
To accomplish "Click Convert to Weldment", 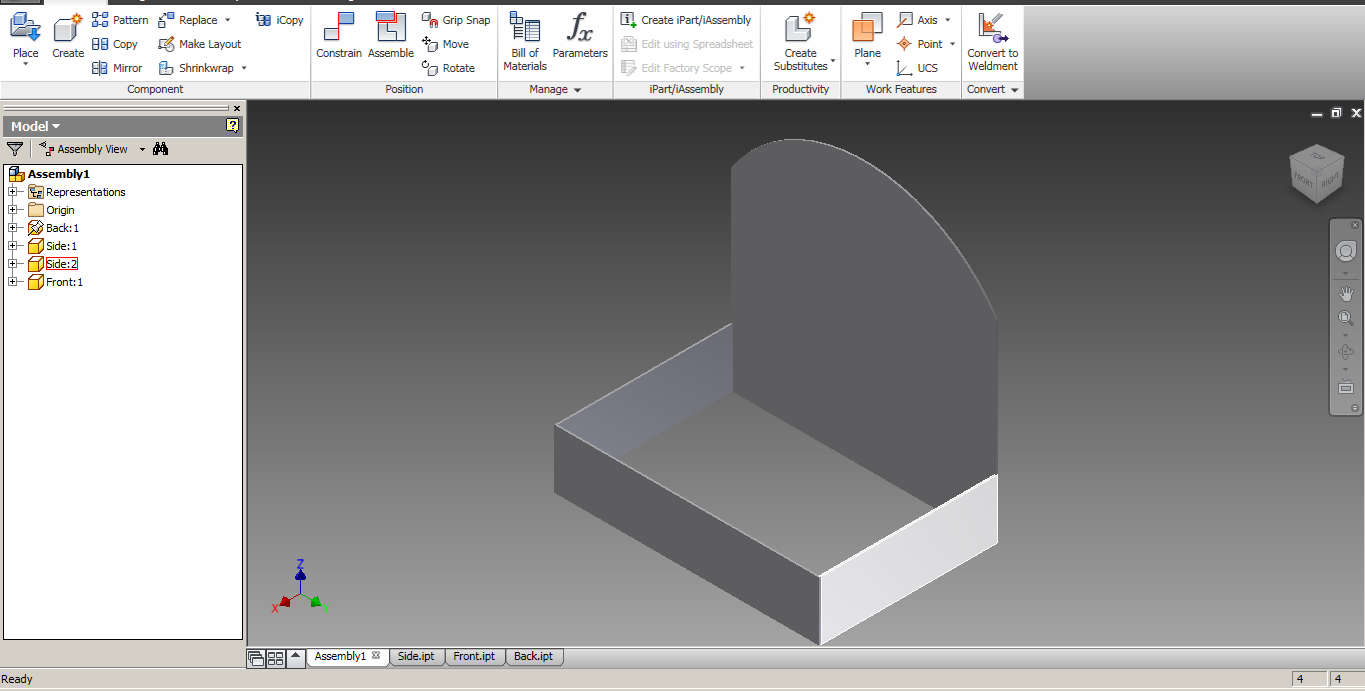I will pyautogui.click(x=993, y=42).
